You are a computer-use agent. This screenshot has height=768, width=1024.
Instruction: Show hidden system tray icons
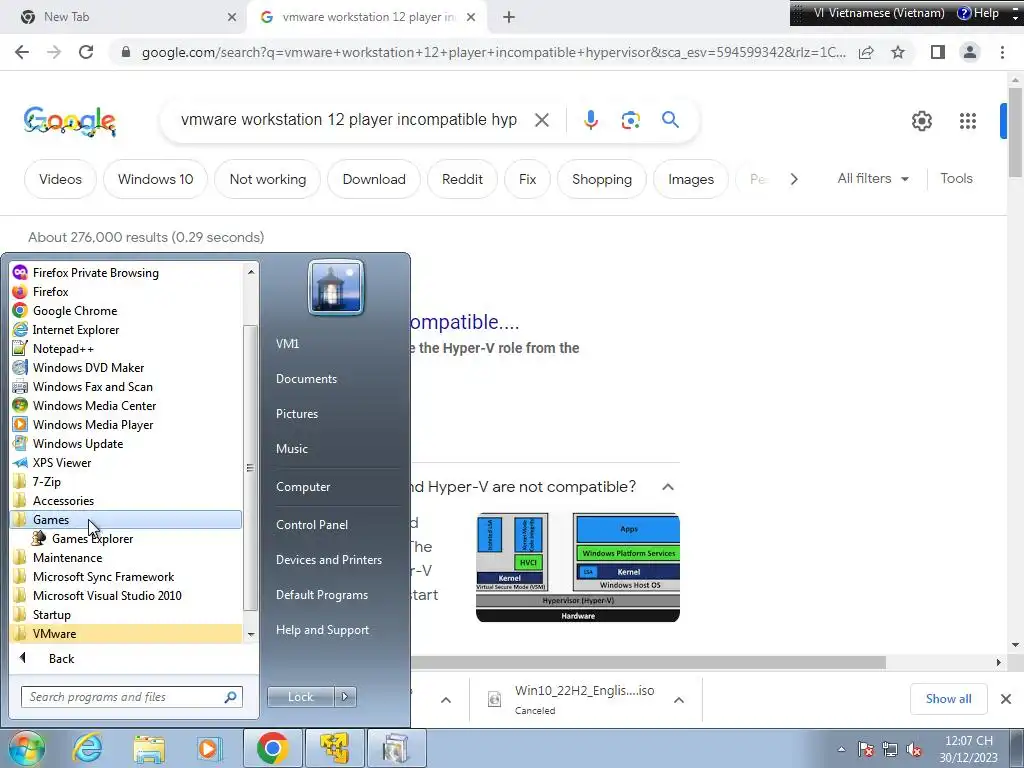(841, 749)
